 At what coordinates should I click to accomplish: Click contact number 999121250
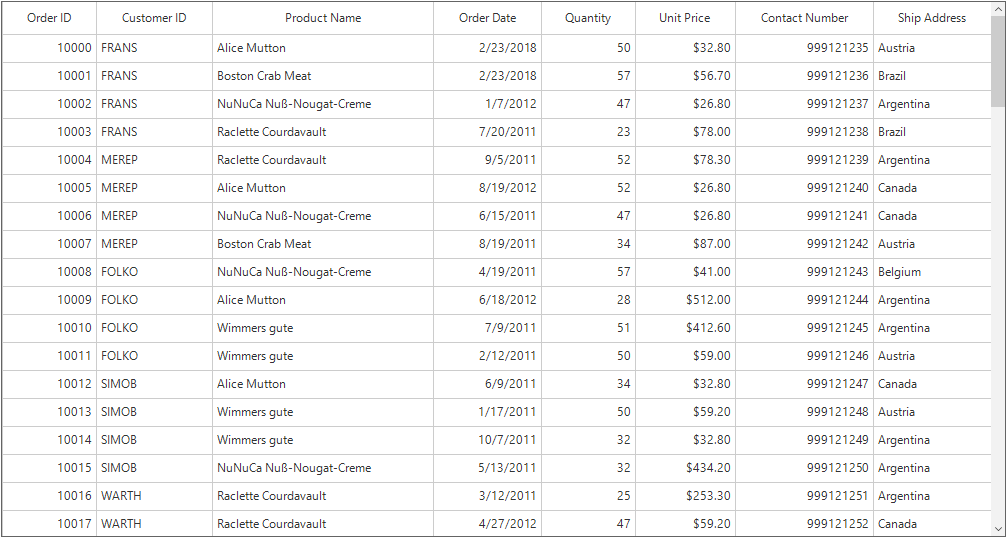click(805, 468)
